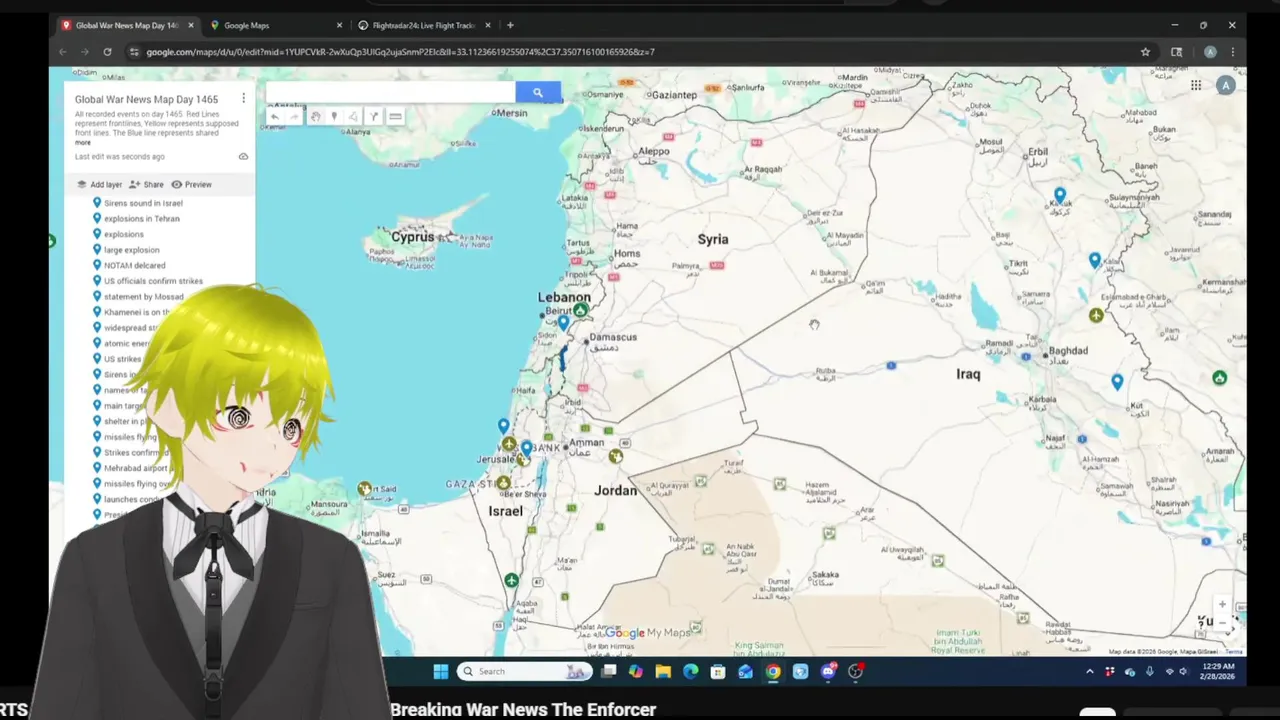Bookmark this page with the star icon
This screenshot has height=720, width=1280.
click(1145, 52)
